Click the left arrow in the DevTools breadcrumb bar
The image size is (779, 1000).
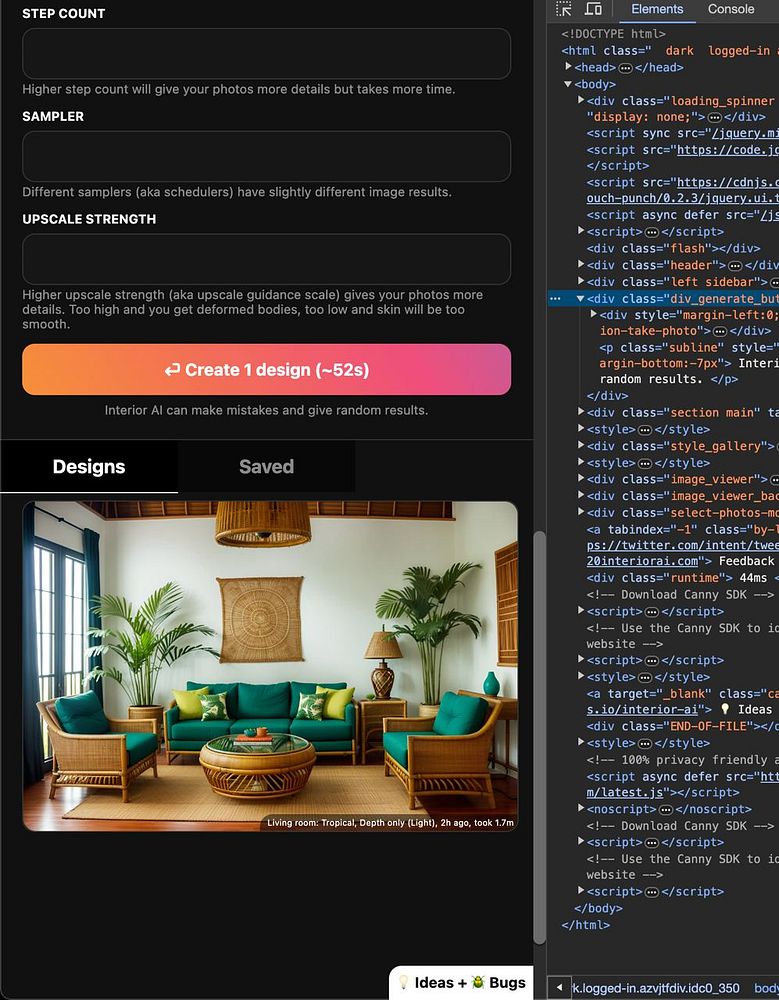pyautogui.click(x=559, y=988)
